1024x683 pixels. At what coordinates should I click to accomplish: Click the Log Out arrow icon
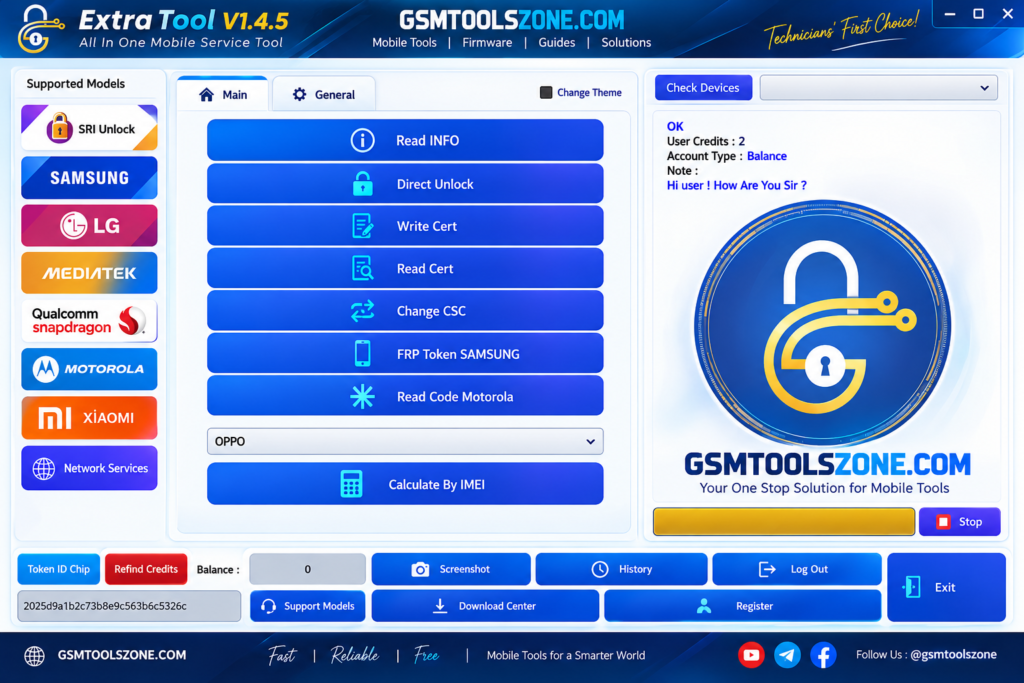tap(767, 569)
